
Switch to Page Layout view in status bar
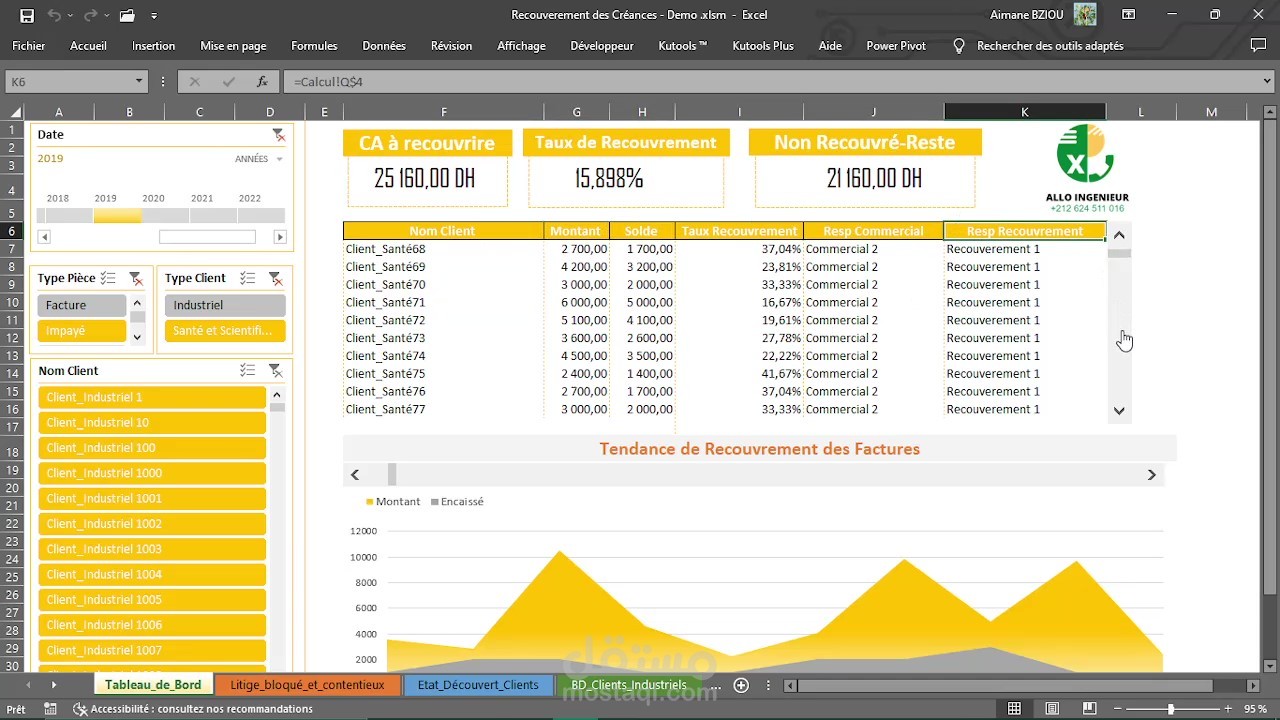coord(1052,708)
